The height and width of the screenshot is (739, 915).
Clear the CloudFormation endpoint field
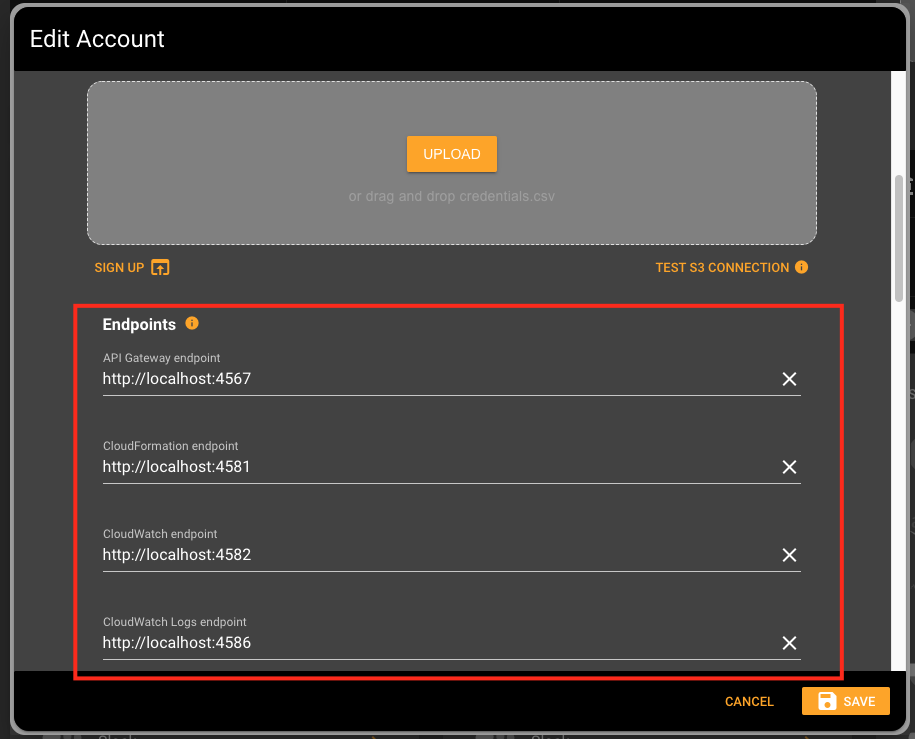[789, 467]
